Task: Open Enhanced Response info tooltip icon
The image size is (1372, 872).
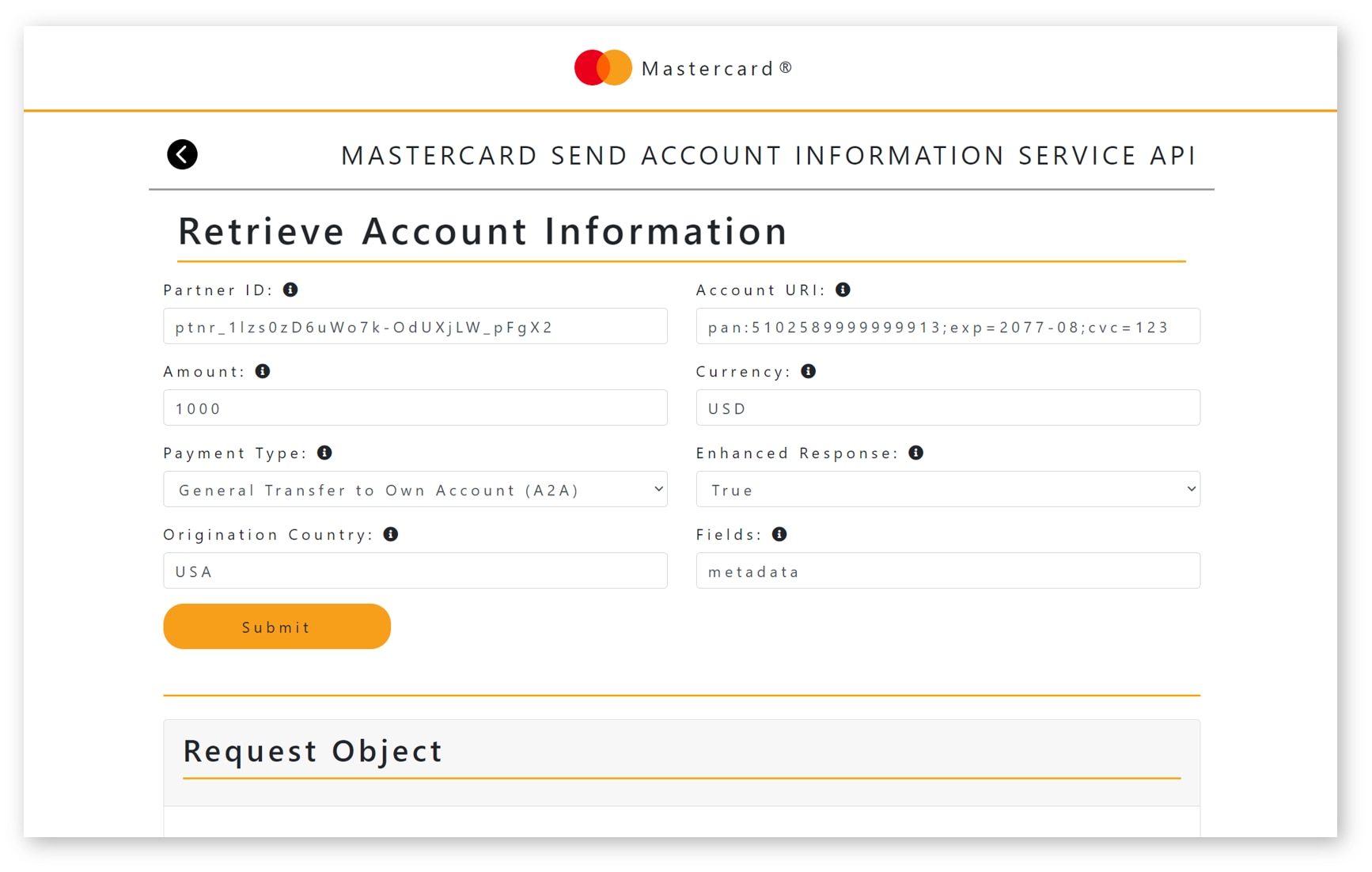Action: coord(915,453)
